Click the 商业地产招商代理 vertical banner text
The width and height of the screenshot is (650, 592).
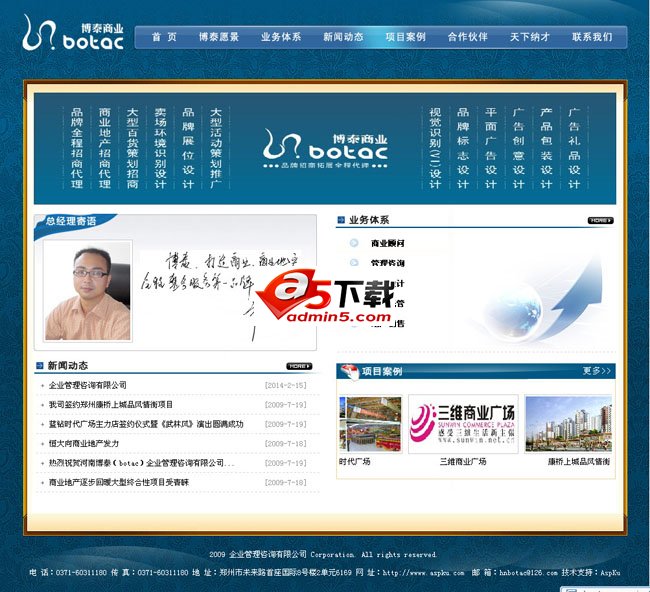(104, 148)
